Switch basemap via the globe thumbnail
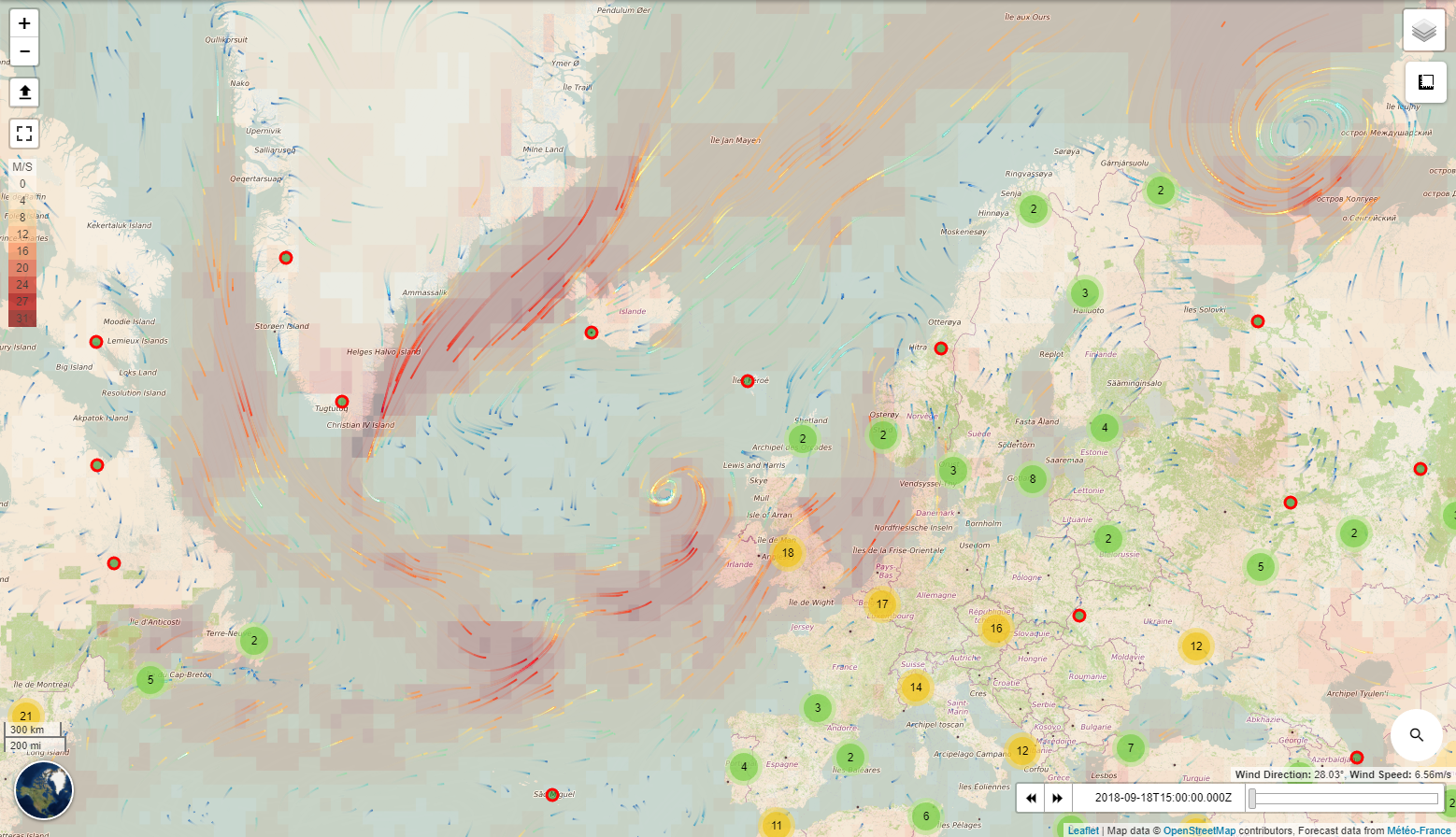Screen dimensions: 1456x837 coord(44,789)
